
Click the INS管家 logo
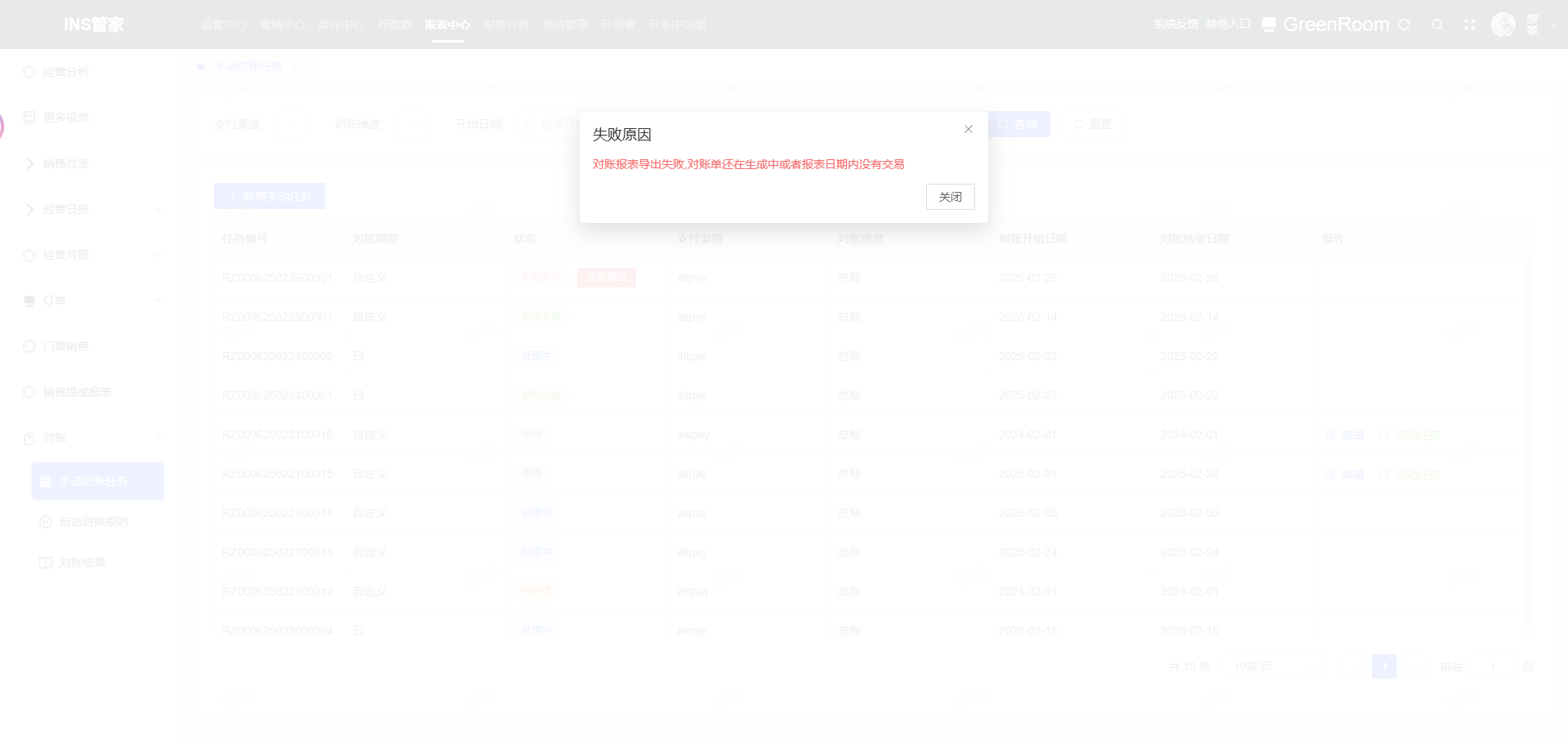(94, 25)
